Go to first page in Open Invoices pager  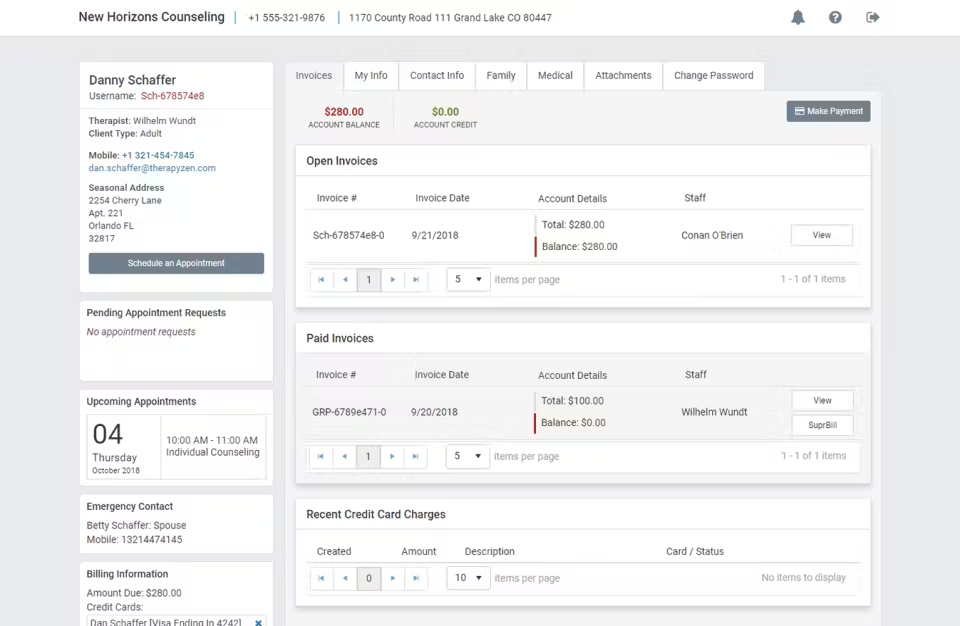point(321,279)
